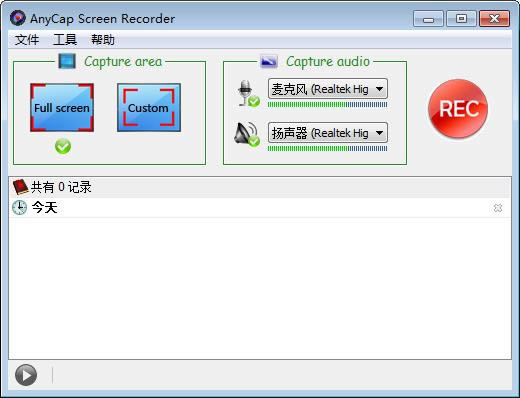Select the 今天 group row

tap(260, 208)
